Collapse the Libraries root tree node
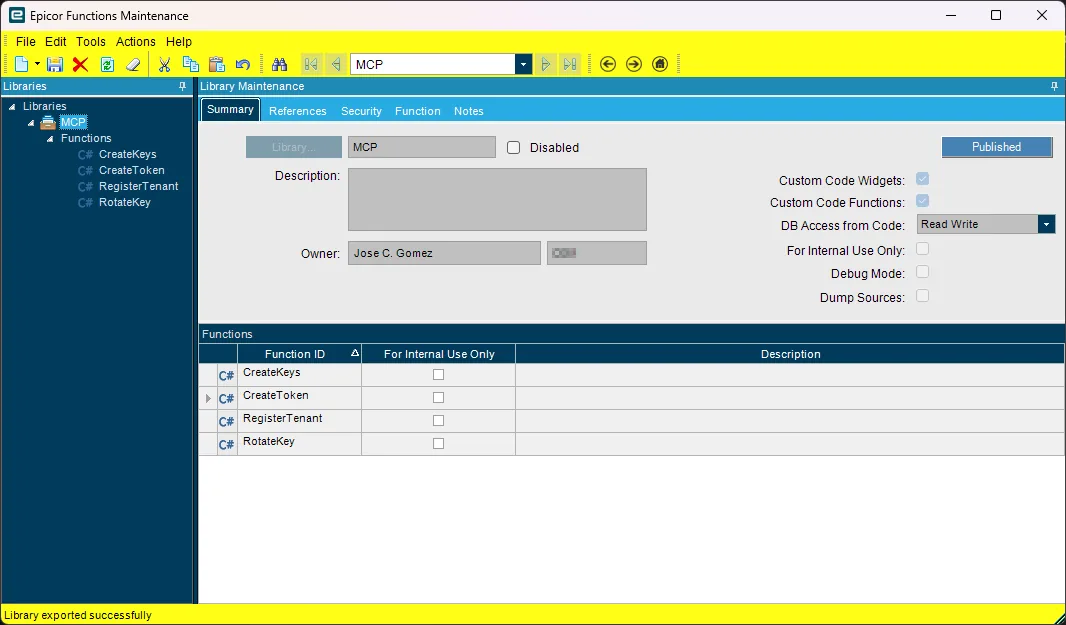Image resolution: width=1066 pixels, height=625 pixels. pyautogui.click(x=12, y=107)
